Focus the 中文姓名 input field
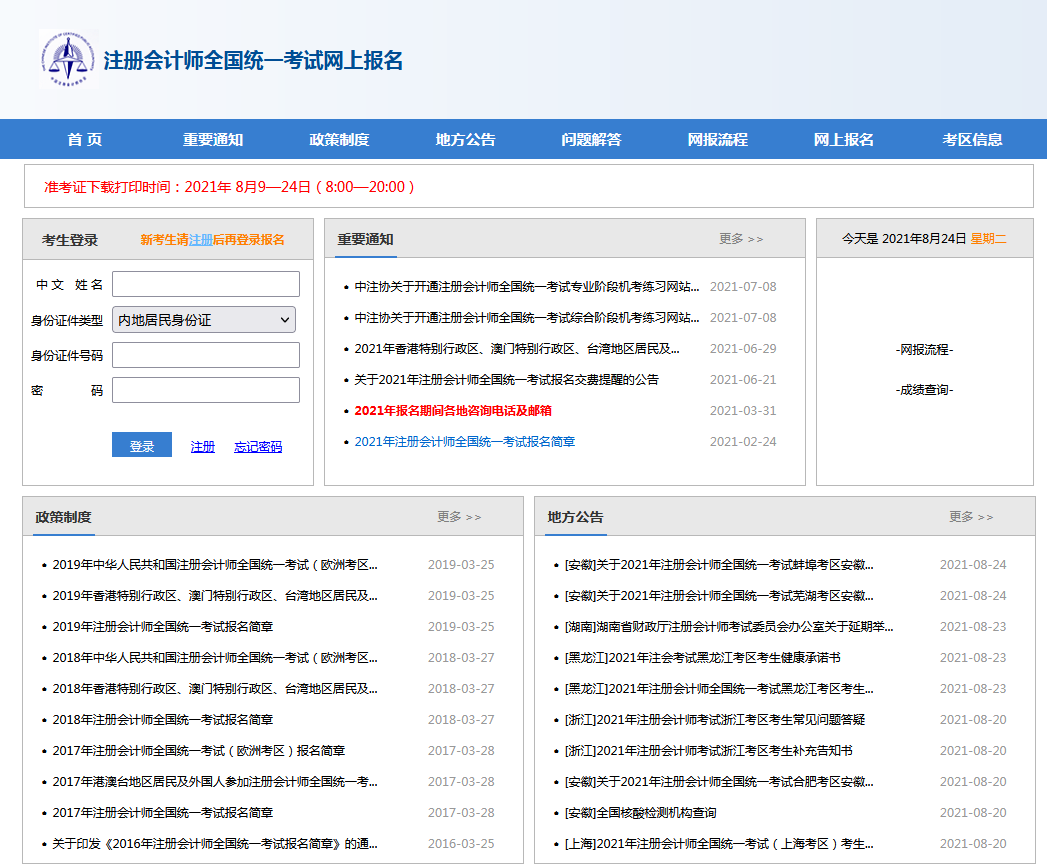This screenshot has width=1047, height=868. point(205,284)
